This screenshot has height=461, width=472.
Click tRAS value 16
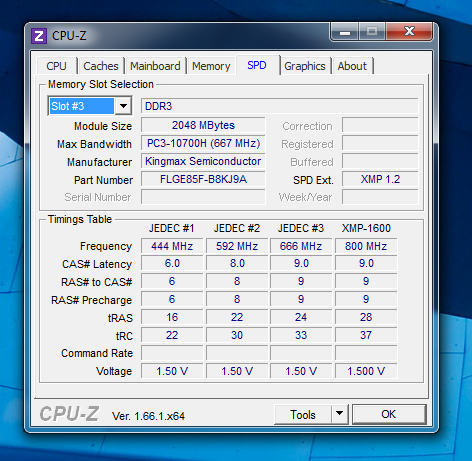[x=172, y=317]
